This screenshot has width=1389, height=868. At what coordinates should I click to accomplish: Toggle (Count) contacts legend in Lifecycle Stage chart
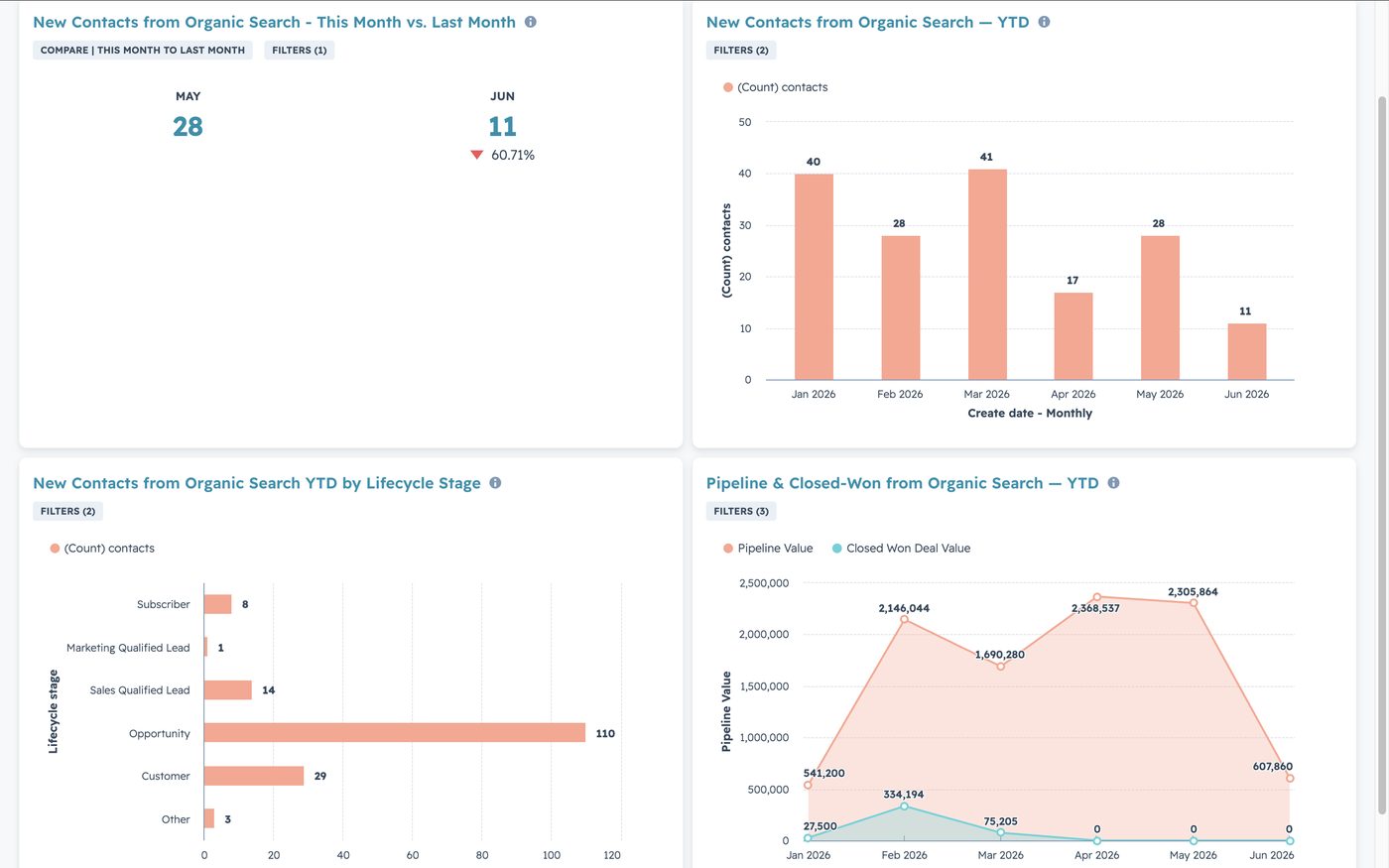[x=102, y=549]
